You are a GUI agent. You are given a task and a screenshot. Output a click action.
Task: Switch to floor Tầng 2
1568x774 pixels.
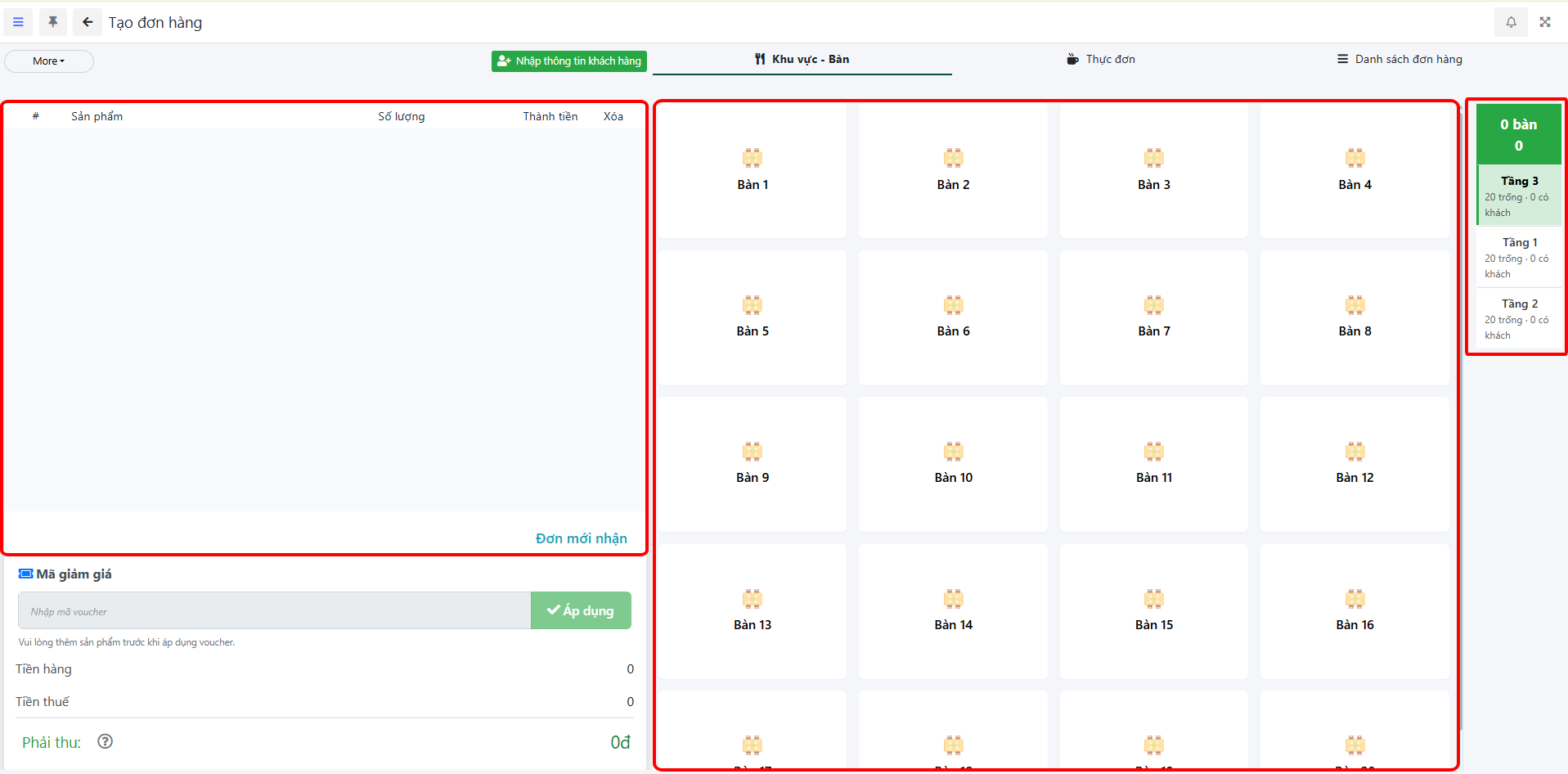[1519, 318]
